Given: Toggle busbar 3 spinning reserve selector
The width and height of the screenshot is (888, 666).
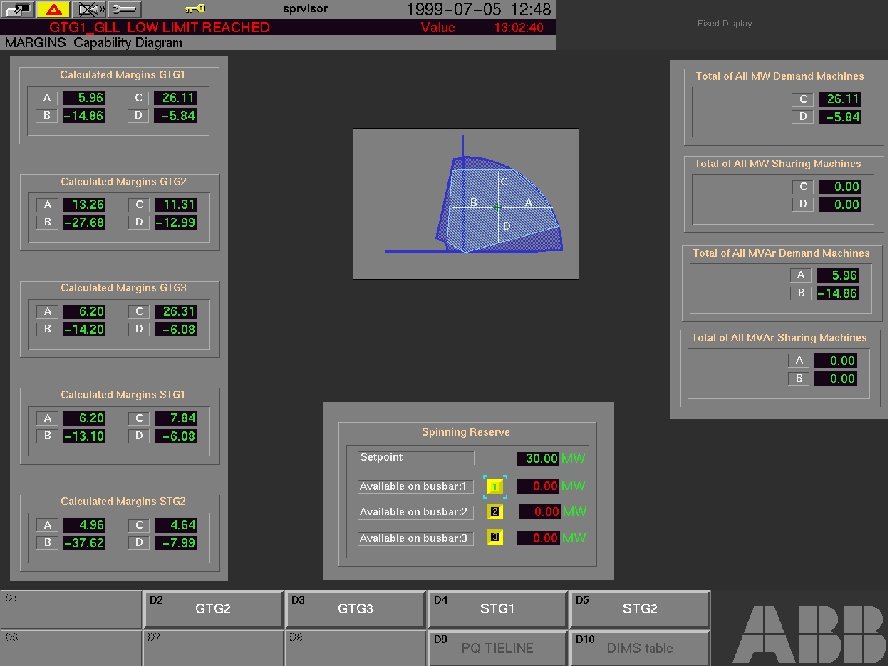Looking at the screenshot, I should (x=495, y=538).
